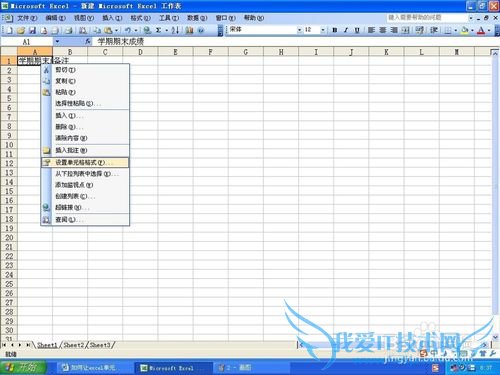Click the Merge and Center icon
500x375 pixels.
[x=405, y=30]
